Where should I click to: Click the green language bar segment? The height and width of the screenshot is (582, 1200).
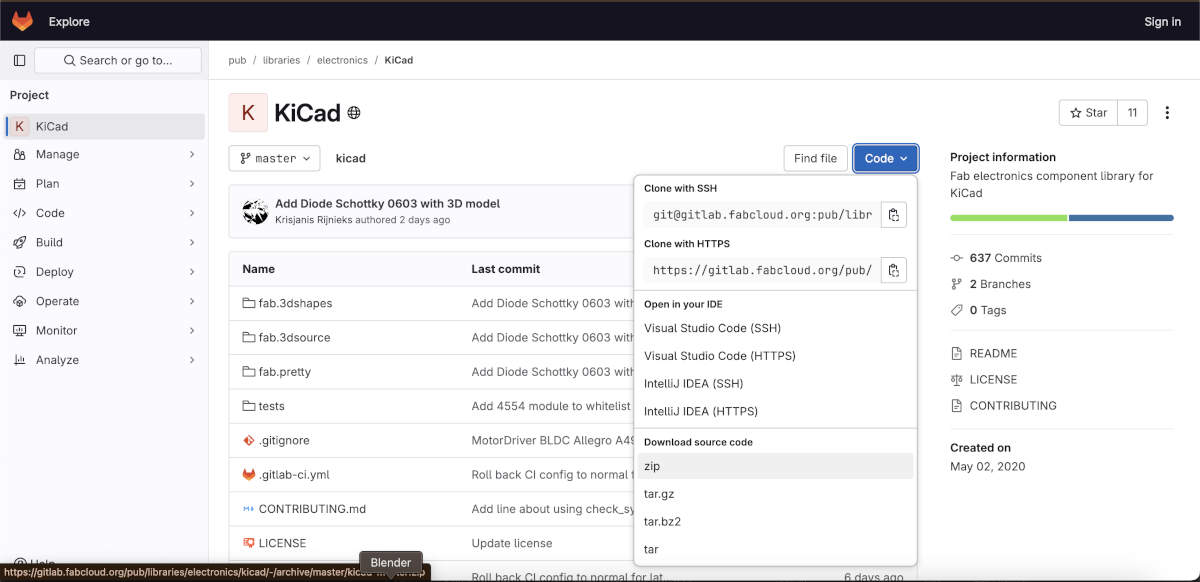1008,217
